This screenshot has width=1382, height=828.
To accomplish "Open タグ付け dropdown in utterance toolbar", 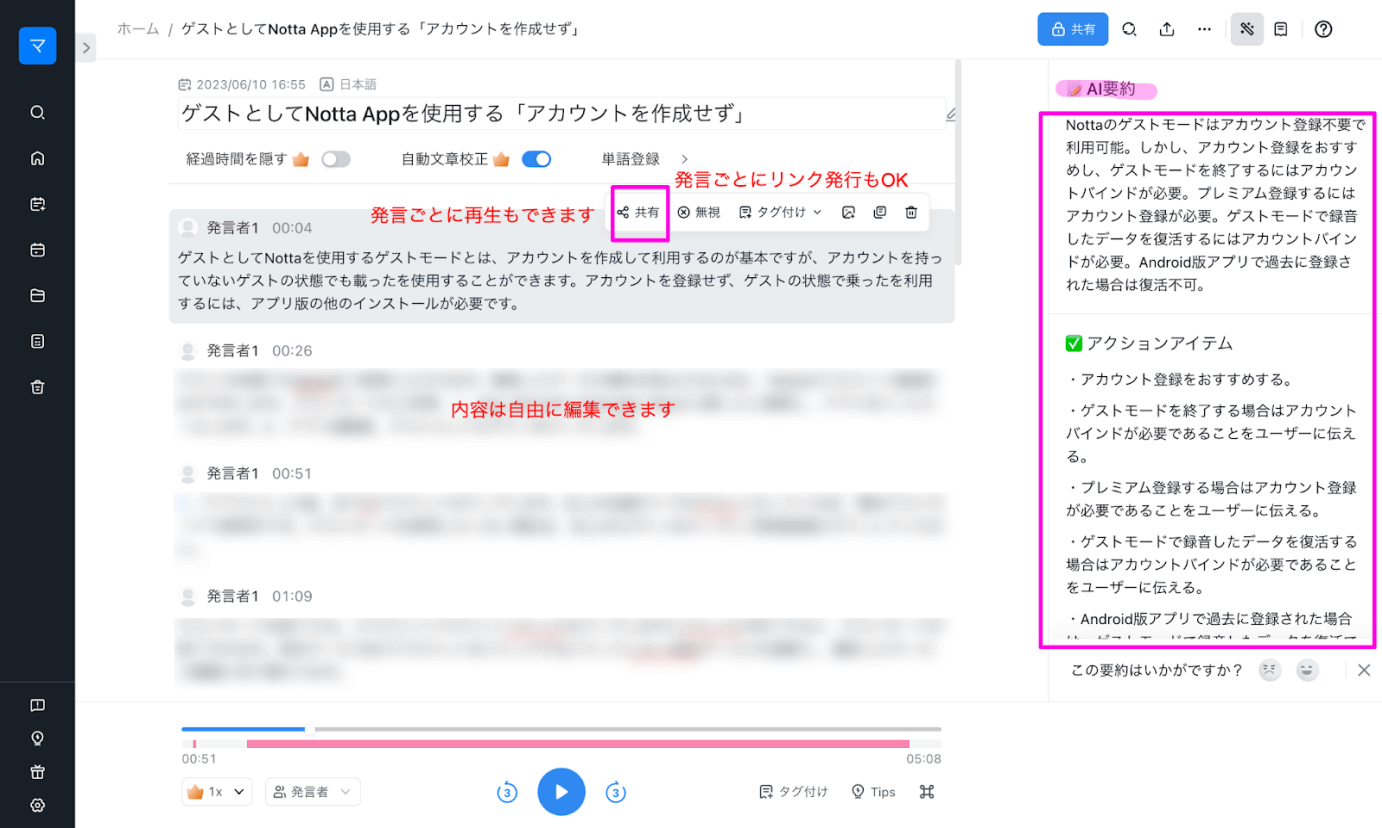I will (780, 212).
